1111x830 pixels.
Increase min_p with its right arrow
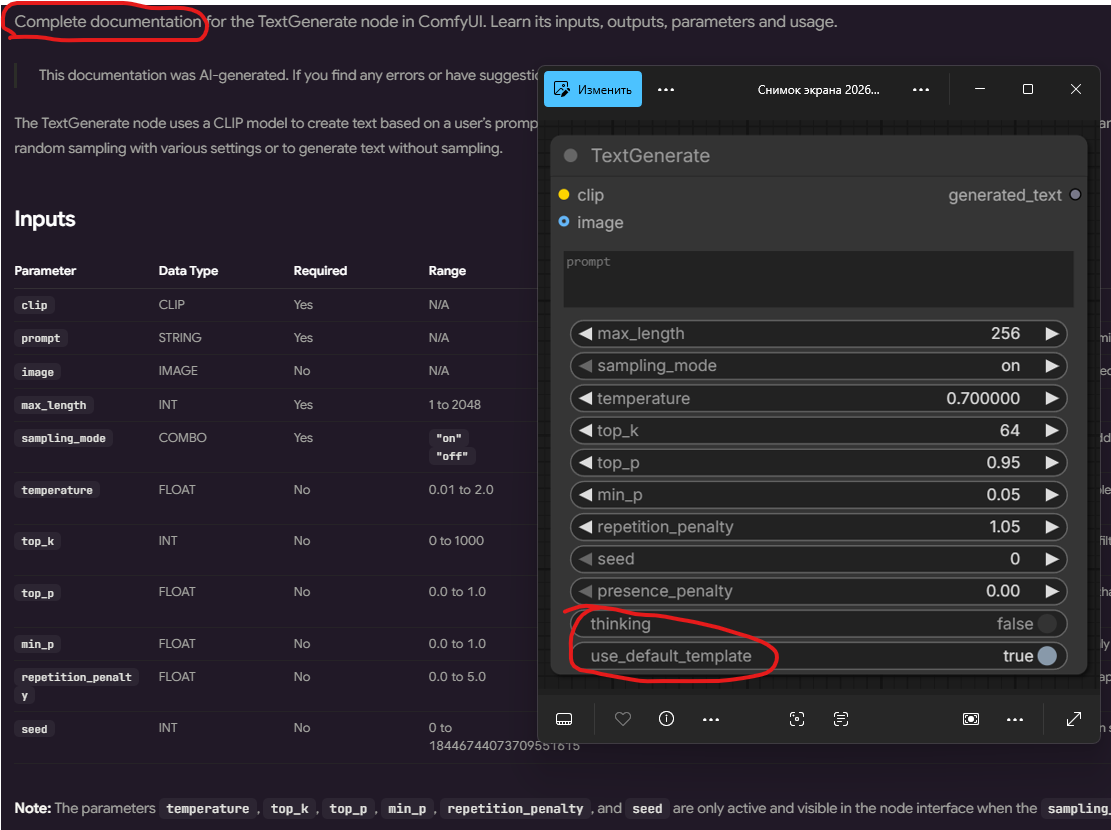click(x=1051, y=495)
